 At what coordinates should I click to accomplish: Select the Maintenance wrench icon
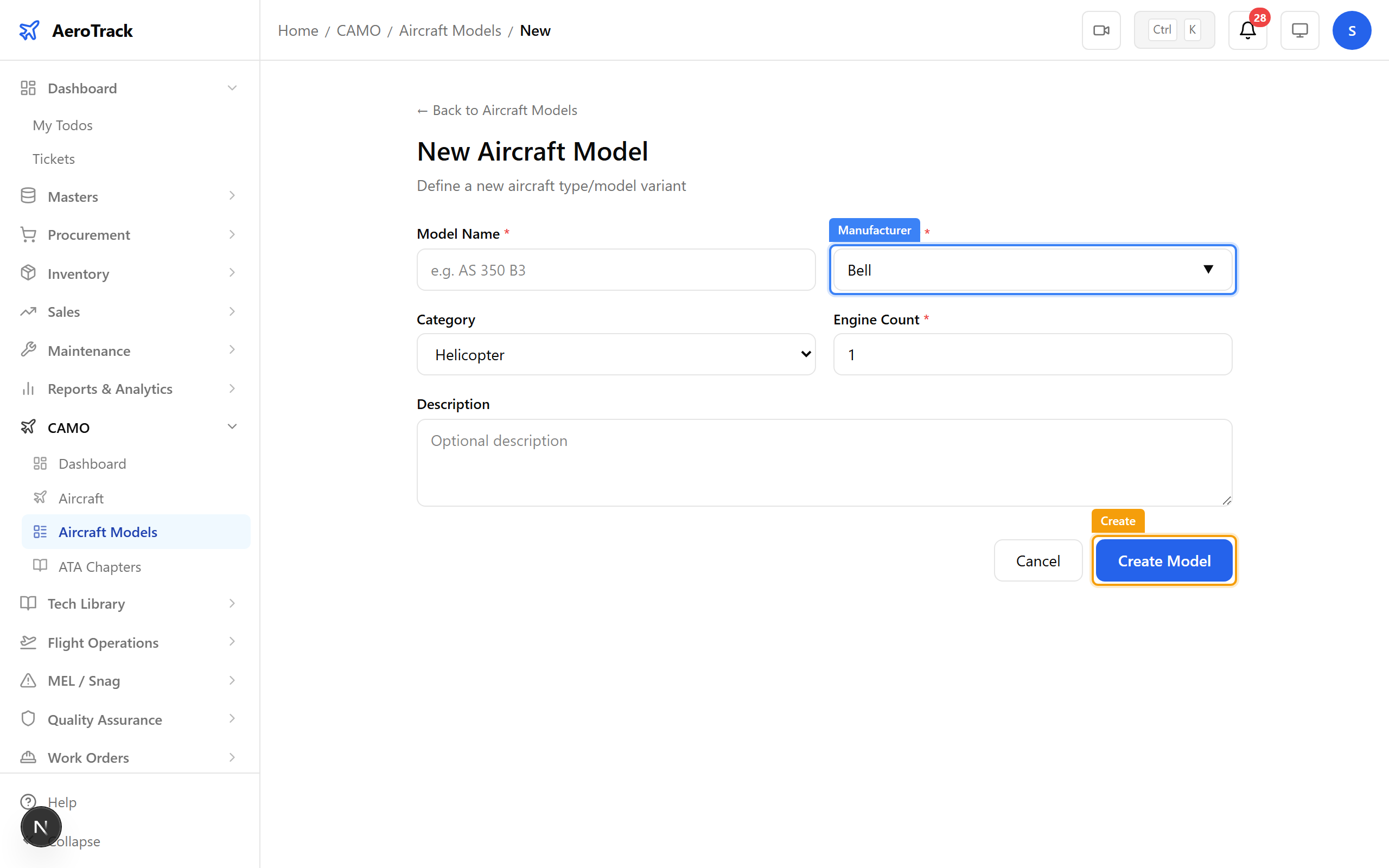click(x=28, y=350)
